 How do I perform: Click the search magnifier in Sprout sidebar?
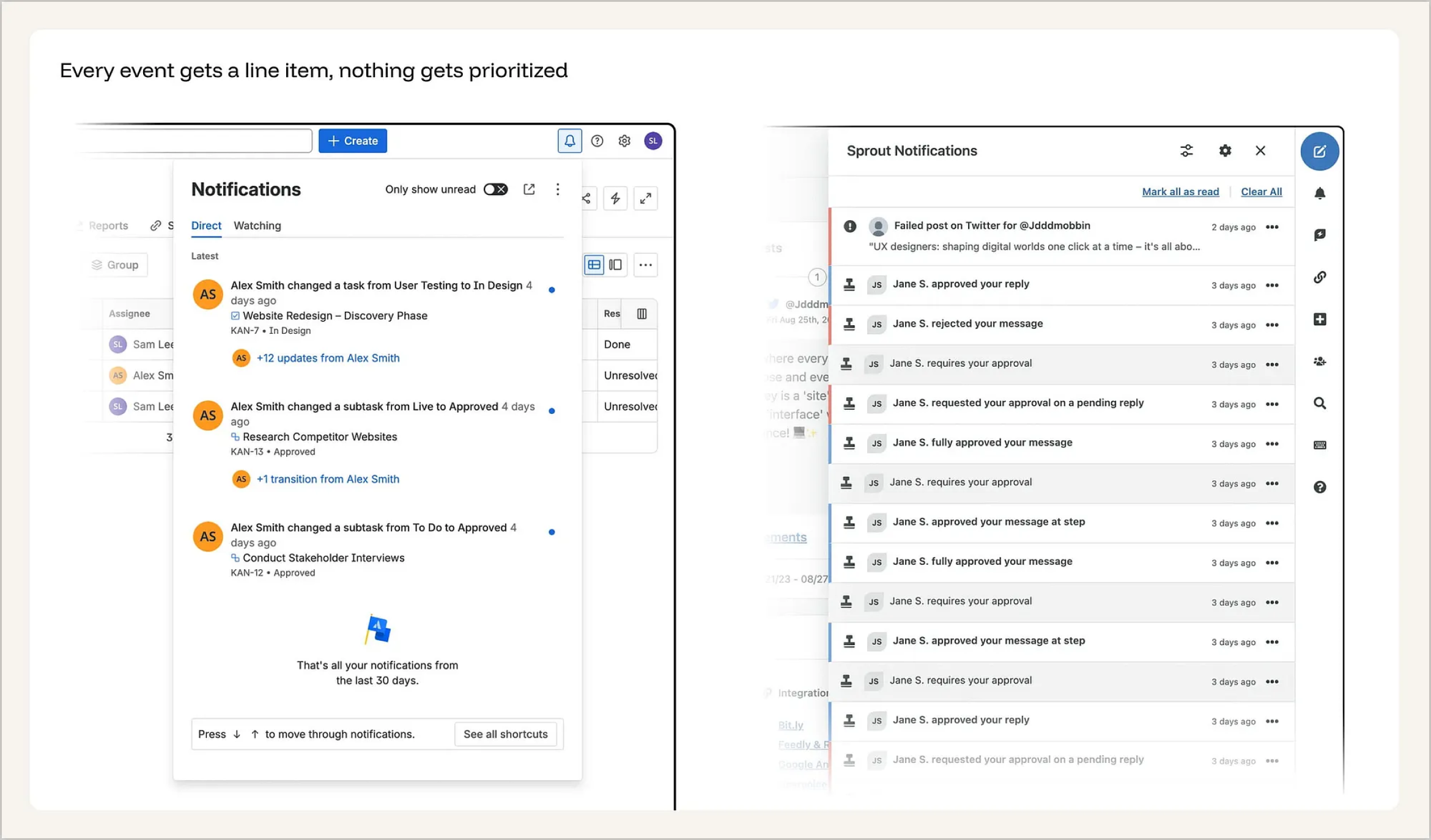1320,403
